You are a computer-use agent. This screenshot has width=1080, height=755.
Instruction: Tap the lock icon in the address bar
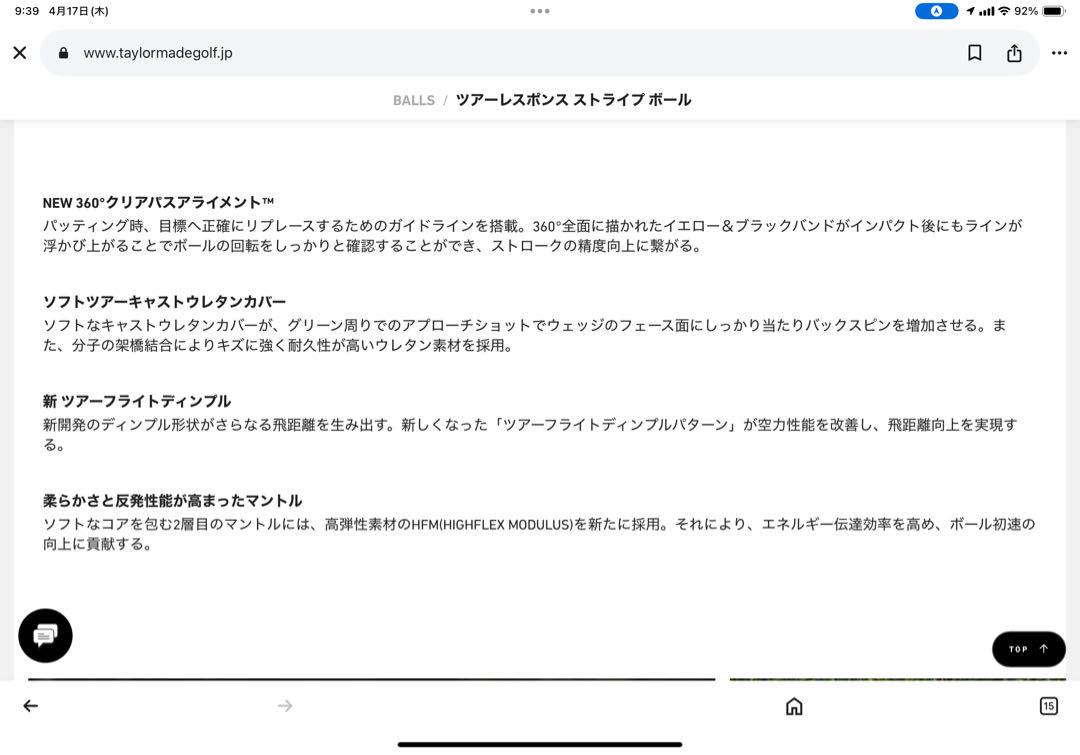[63, 53]
